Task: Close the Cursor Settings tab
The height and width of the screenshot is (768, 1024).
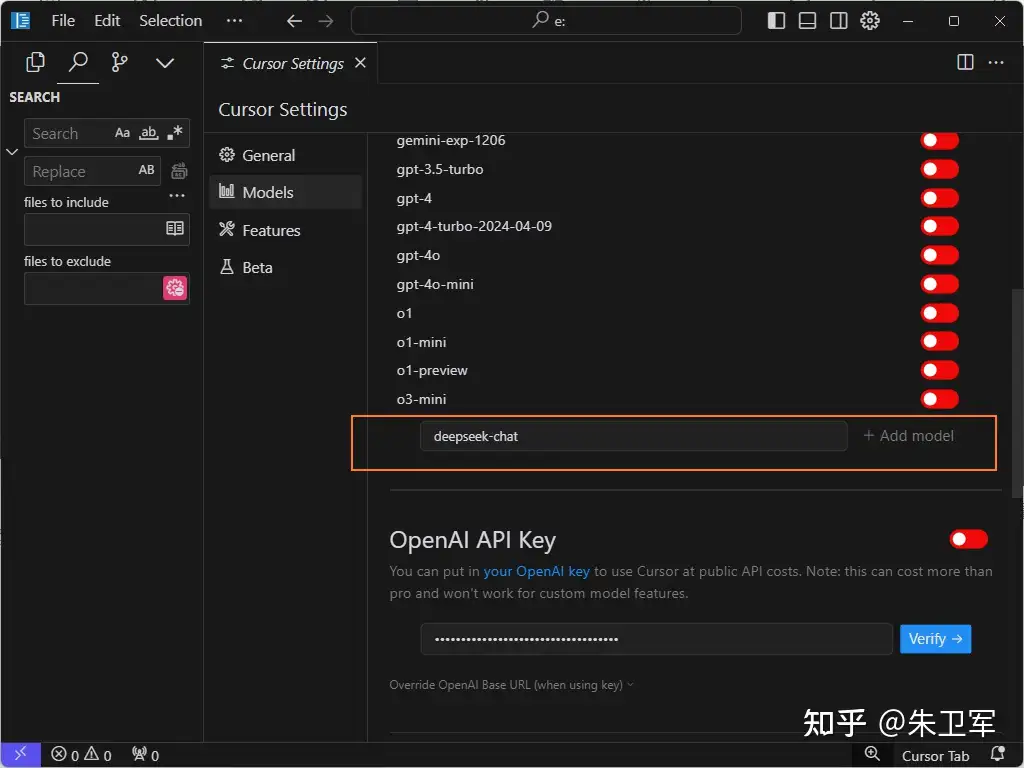Action: tap(360, 63)
